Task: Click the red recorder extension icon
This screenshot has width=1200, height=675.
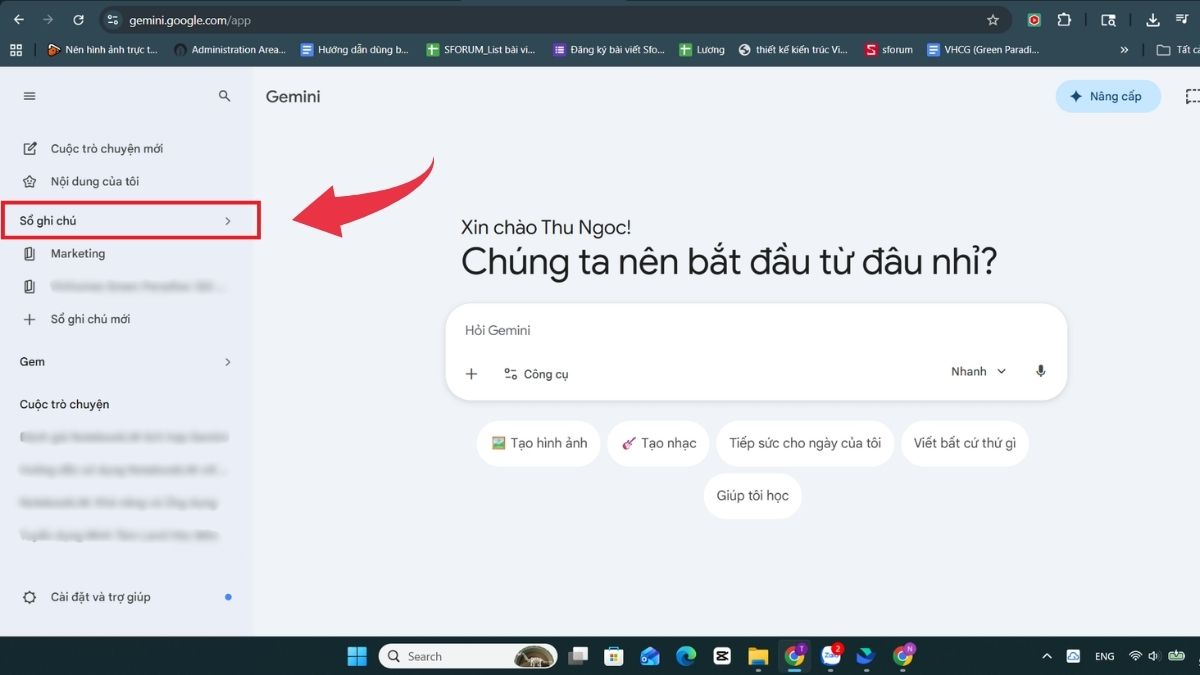Action: [1034, 19]
